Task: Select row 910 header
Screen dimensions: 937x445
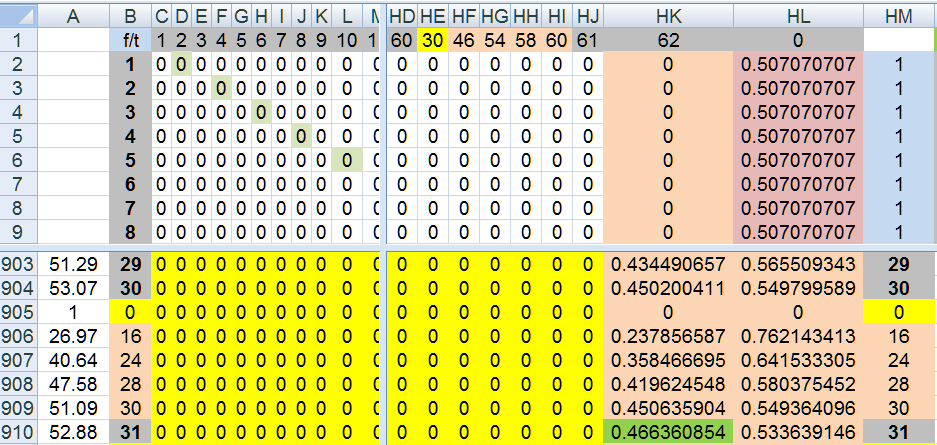Action: 19,432
